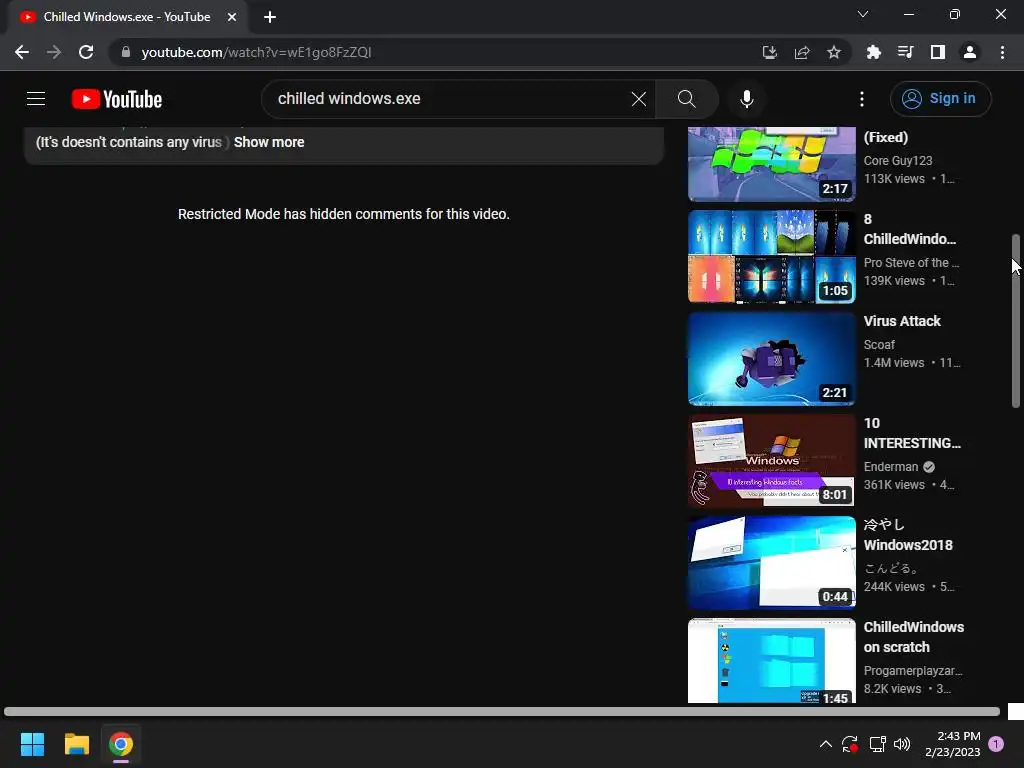Bookmark this tab with star icon

point(834,52)
